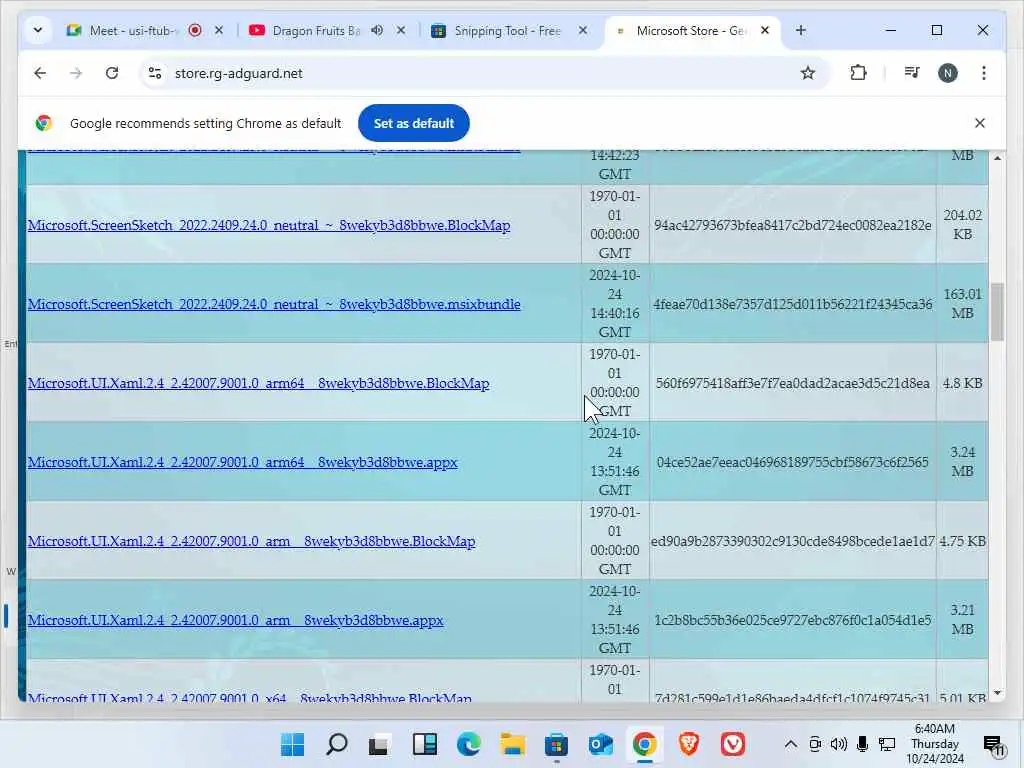1024x768 pixels.
Task: Open the Extensions puzzle icon
Action: tap(858, 73)
